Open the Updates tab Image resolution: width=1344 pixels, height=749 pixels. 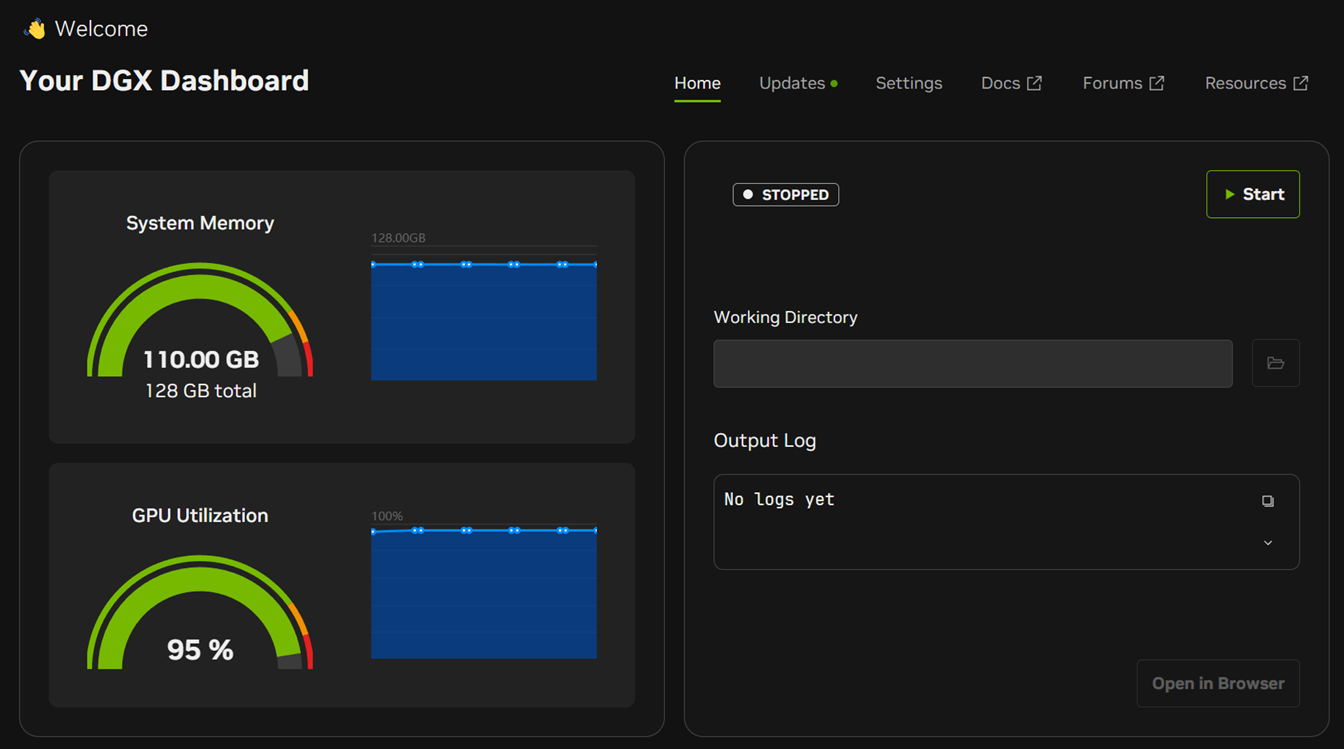[x=792, y=83]
